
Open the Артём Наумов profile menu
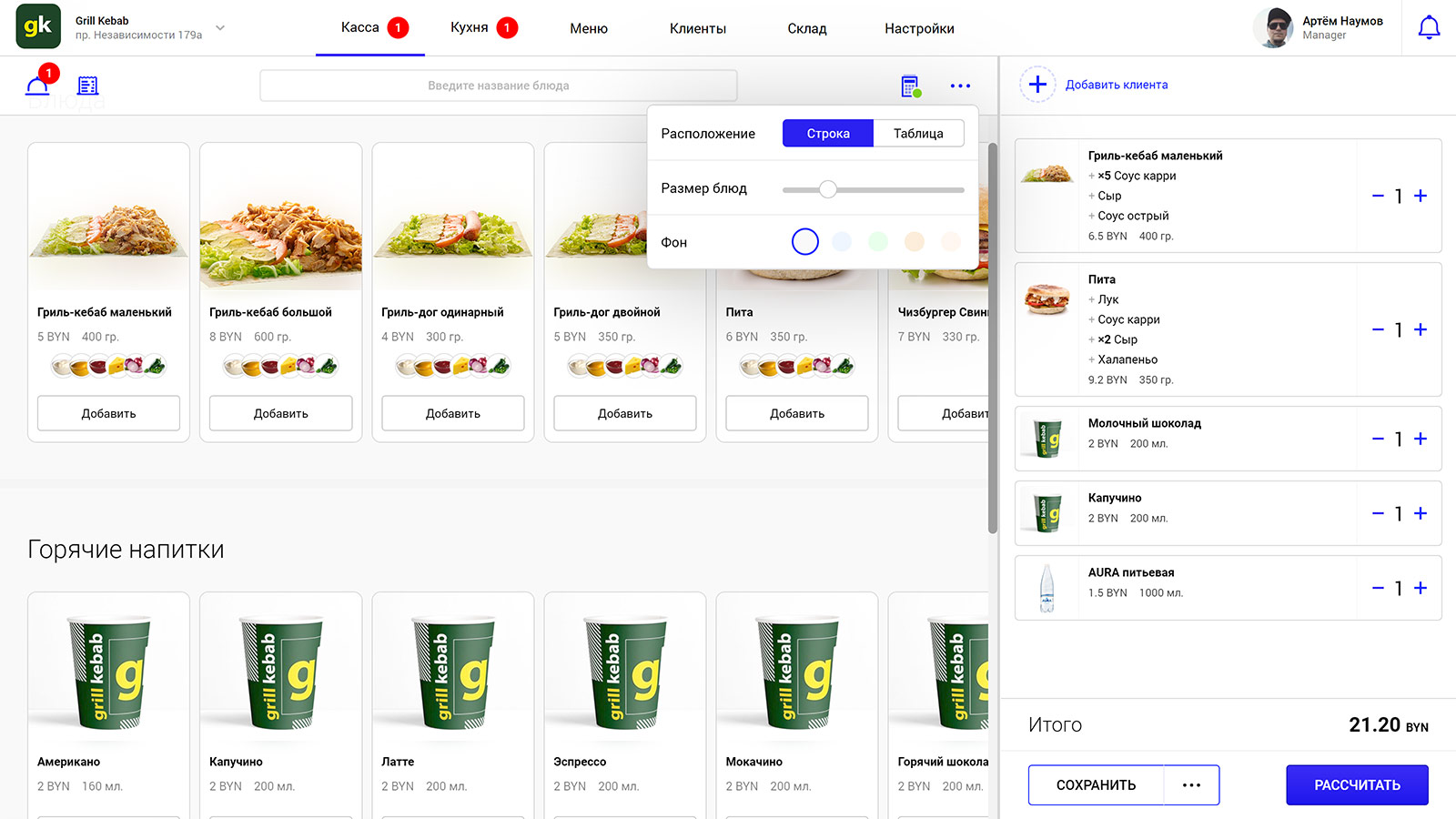point(1319,28)
